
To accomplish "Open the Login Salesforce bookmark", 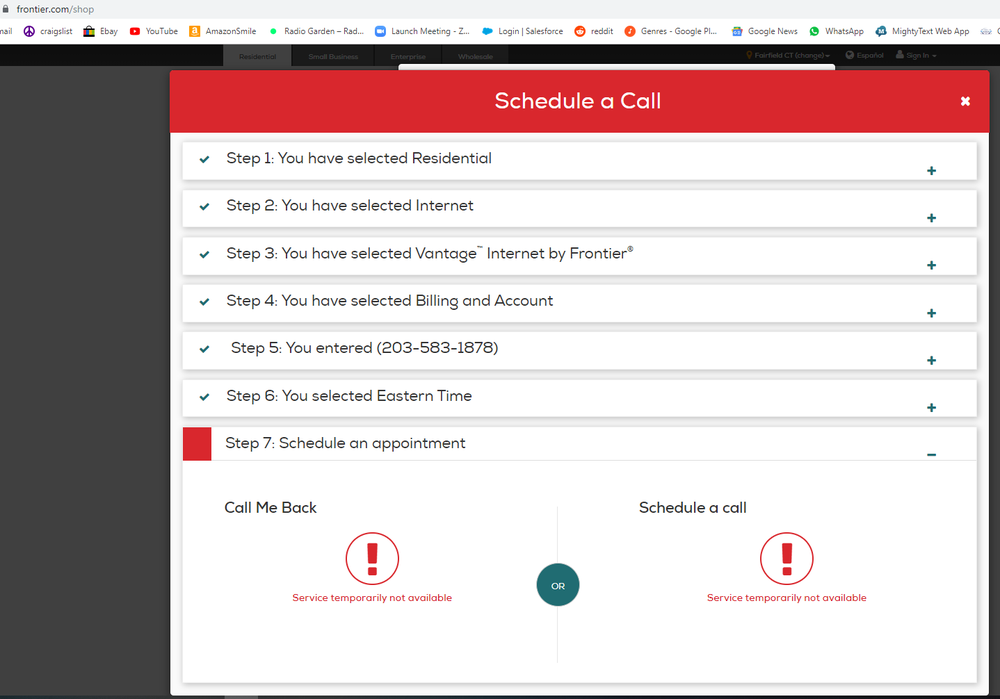I will click(x=522, y=31).
